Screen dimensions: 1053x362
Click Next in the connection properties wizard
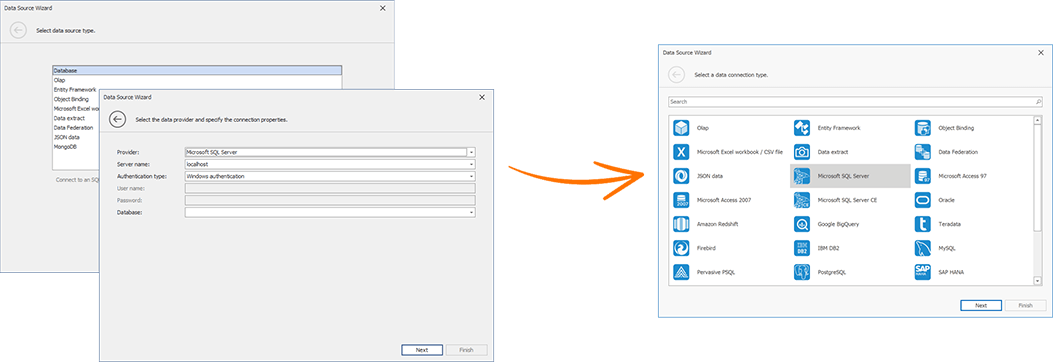click(422, 350)
